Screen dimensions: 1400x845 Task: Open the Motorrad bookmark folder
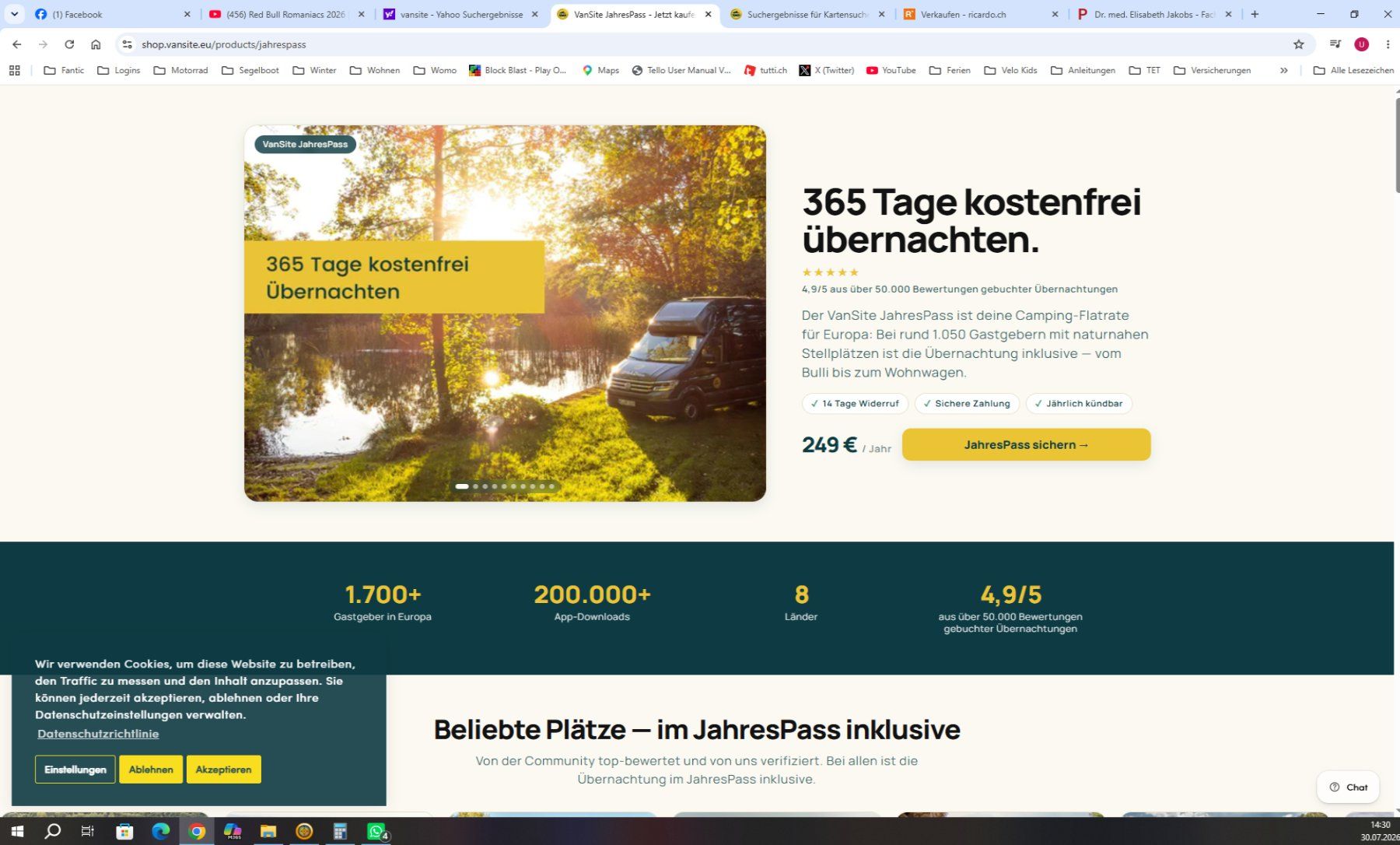[180, 70]
